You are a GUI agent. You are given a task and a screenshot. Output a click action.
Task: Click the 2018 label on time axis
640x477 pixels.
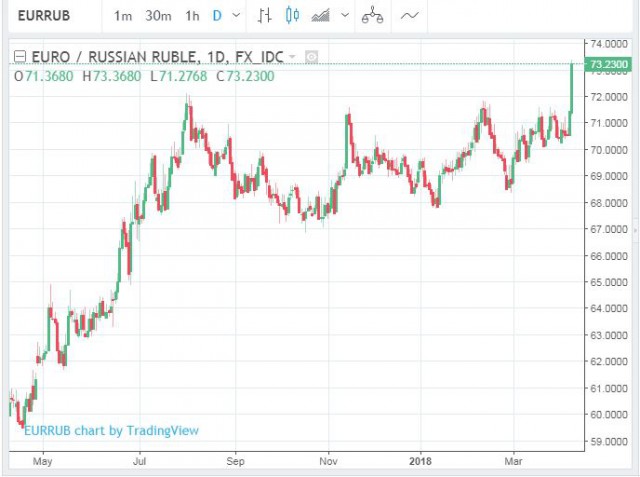click(x=418, y=463)
